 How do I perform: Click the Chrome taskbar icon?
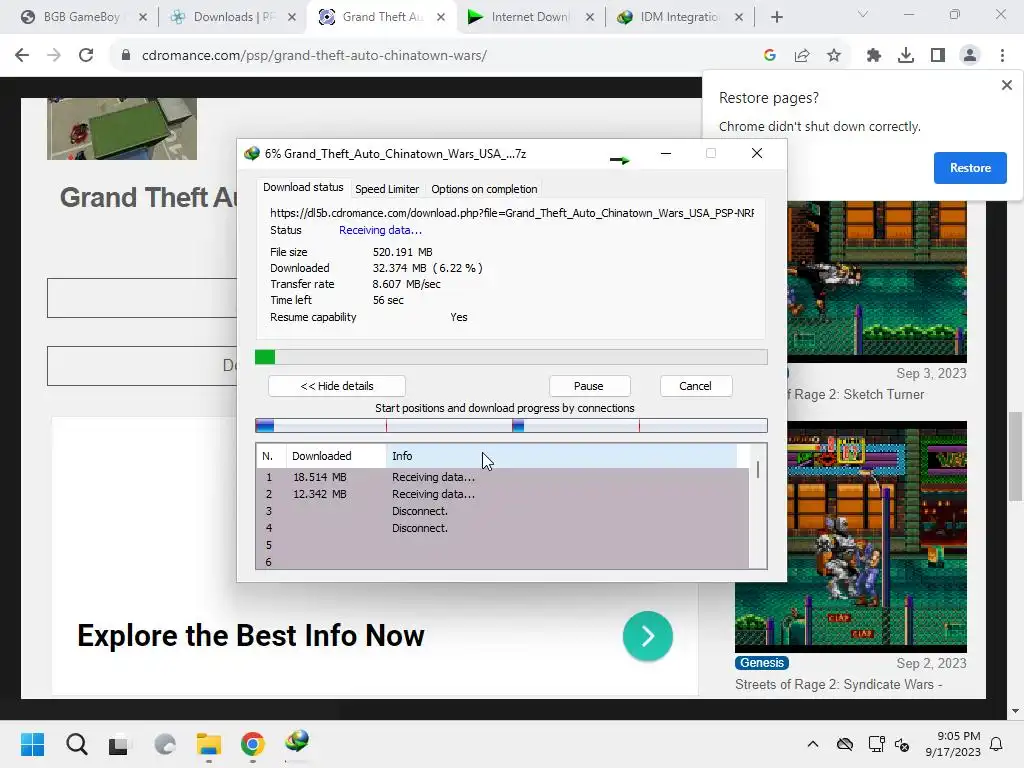point(253,744)
